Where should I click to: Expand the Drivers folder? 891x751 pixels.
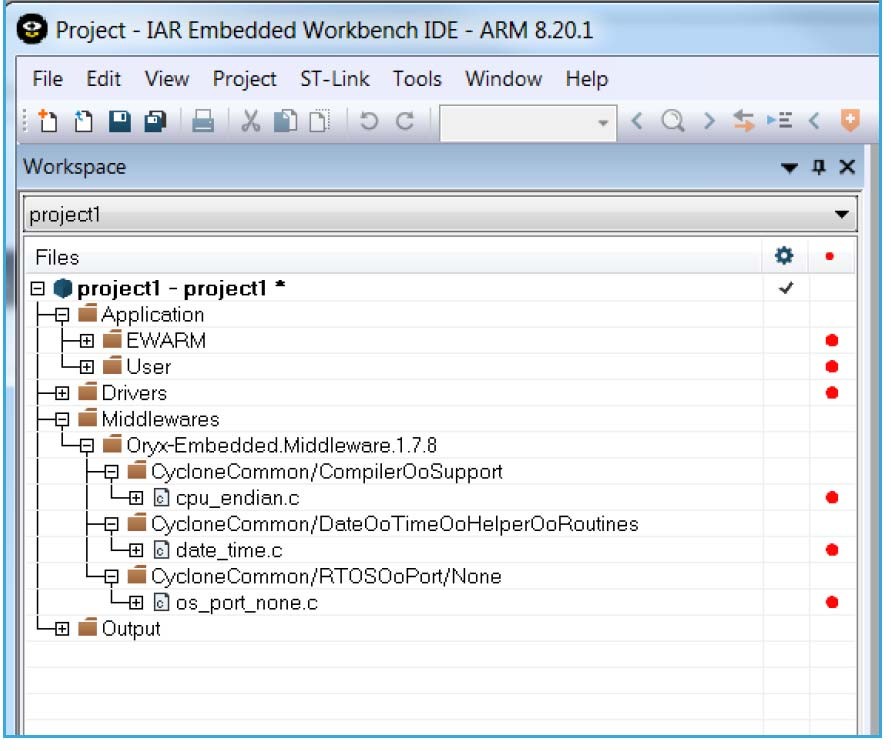pyautogui.click(x=62, y=393)
